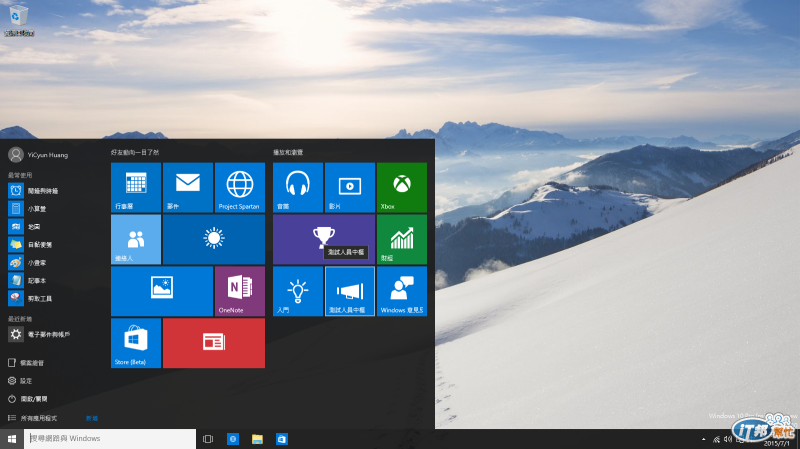Click the 2015/7/1 date in taskbar
This screenshot has width=800, height=449.
775,443
